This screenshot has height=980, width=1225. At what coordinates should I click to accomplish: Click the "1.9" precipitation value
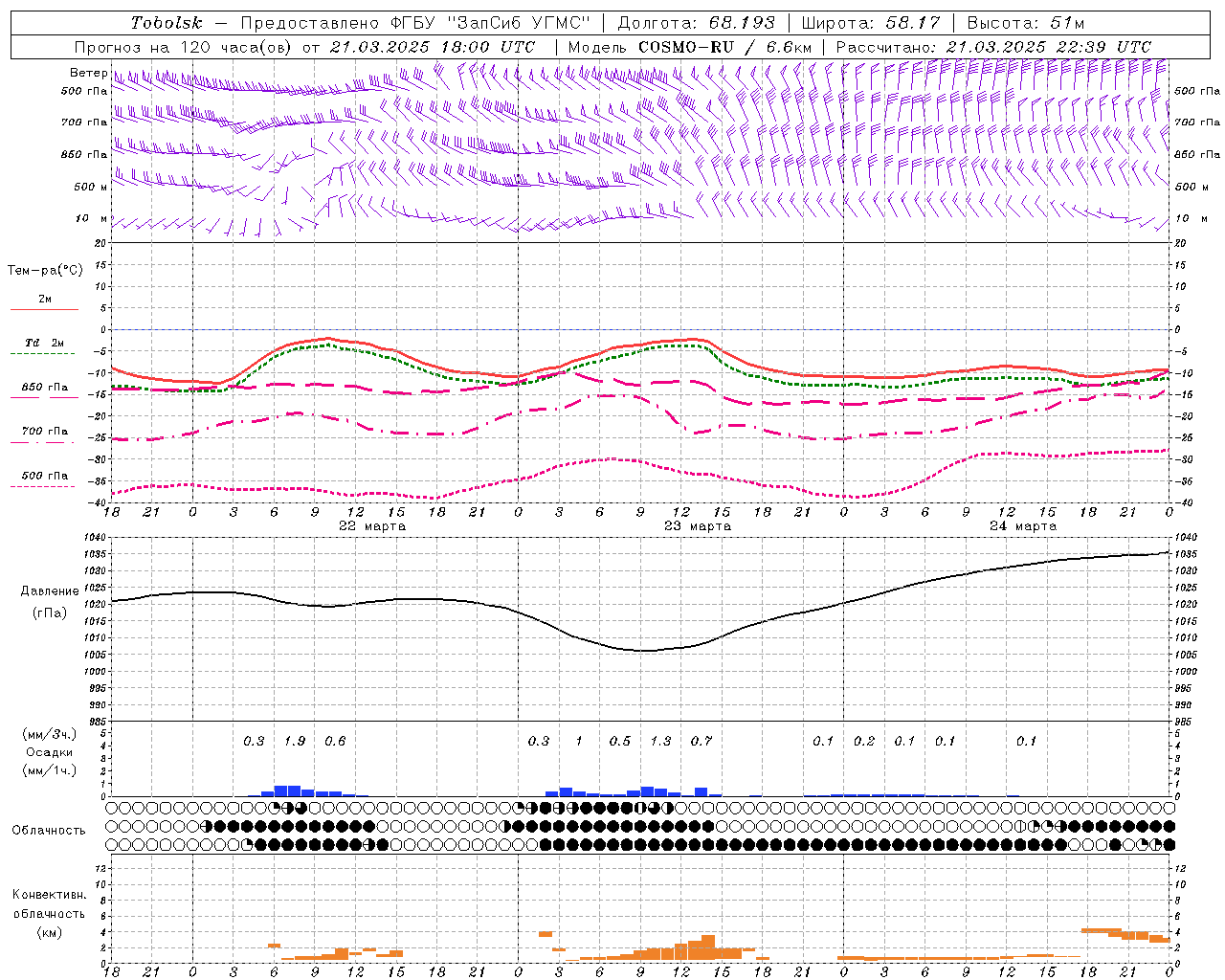[x=295, y=741]
